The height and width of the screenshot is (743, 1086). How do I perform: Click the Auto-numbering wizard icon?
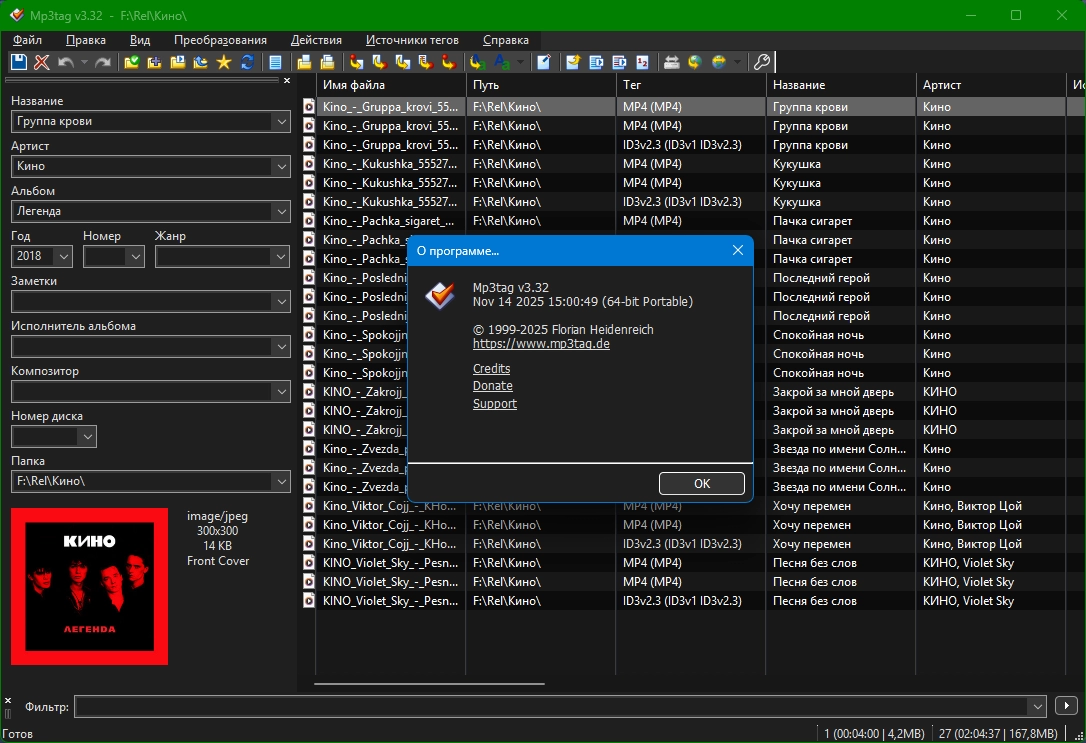[642, 62]
